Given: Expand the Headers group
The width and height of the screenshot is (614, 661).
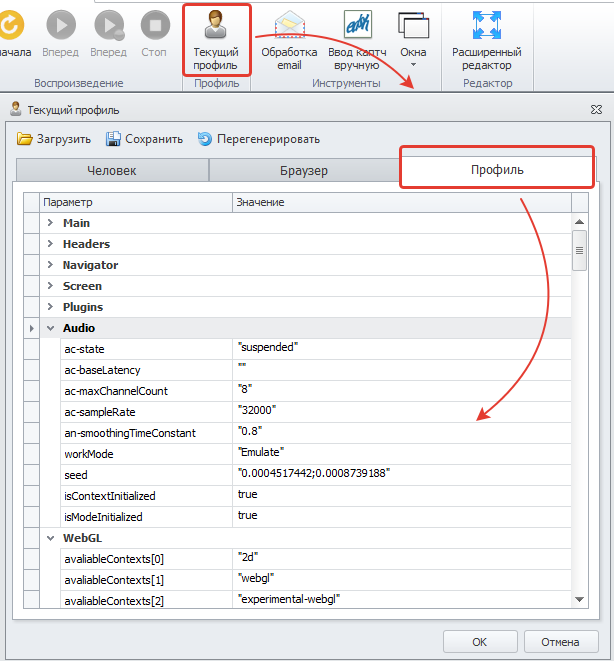Looking at the screenshot, I should click(50, 244).
